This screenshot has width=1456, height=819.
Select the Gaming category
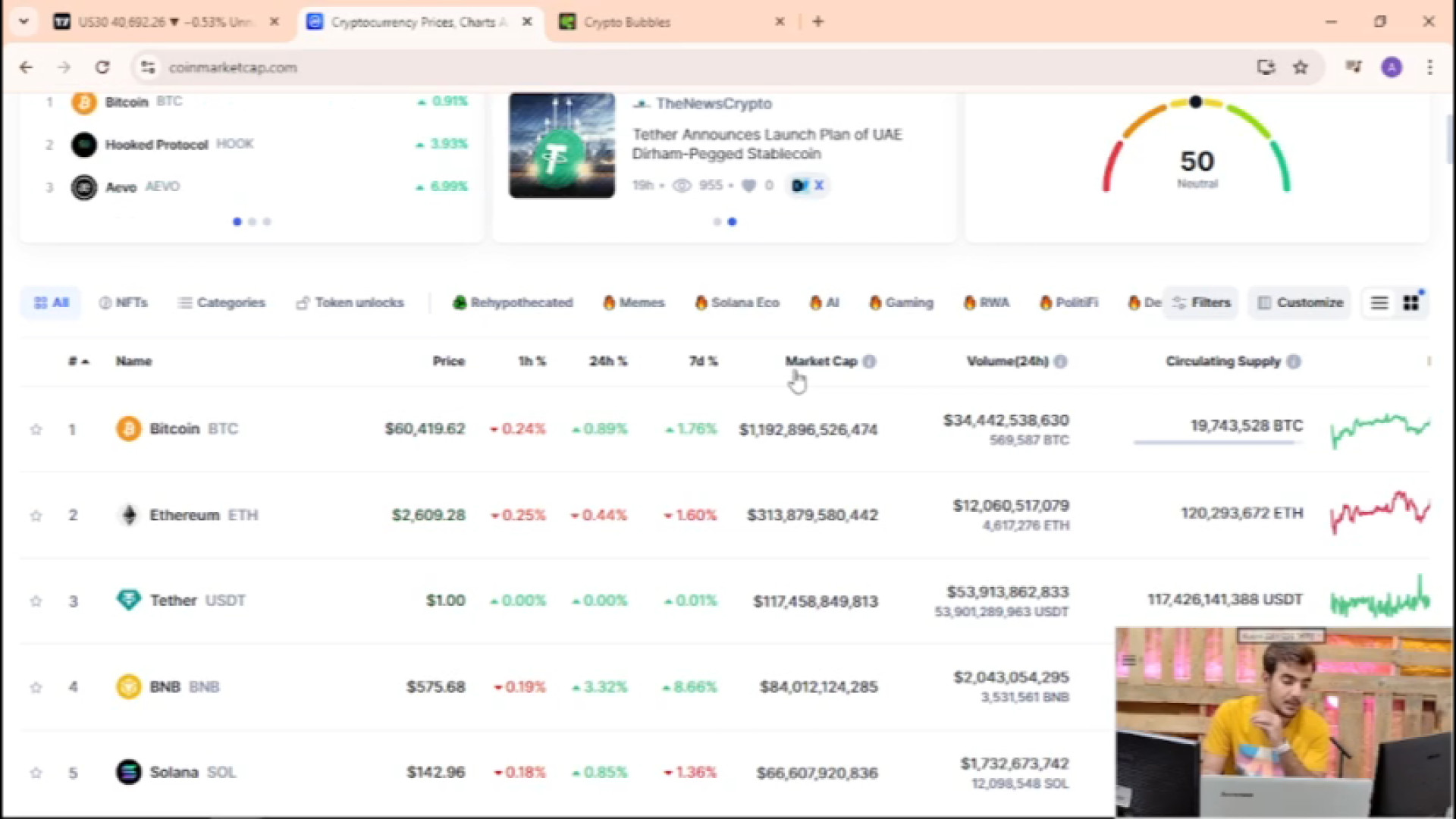(x=901, y=303)
